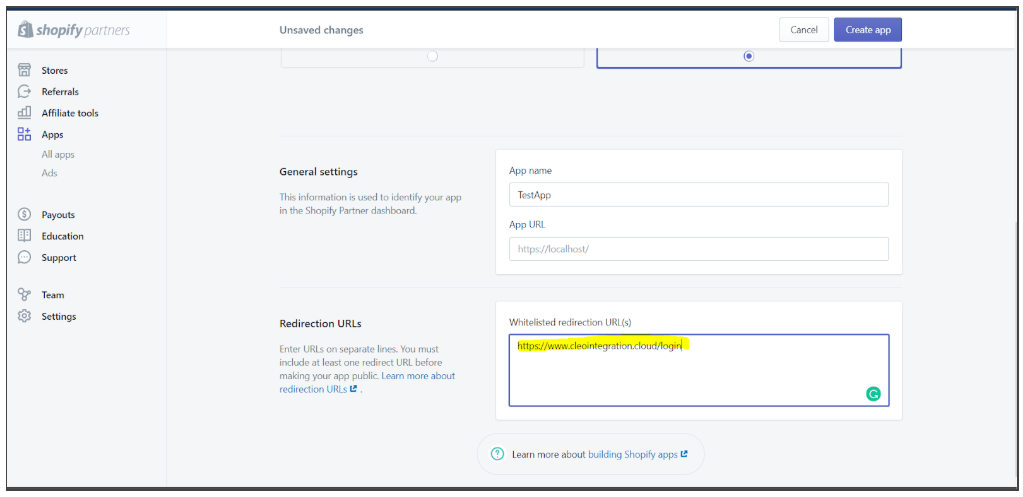The width and height of the screenshot is (1023, 497).
Task: Click the Team people icon
Action: coord(24,295)
